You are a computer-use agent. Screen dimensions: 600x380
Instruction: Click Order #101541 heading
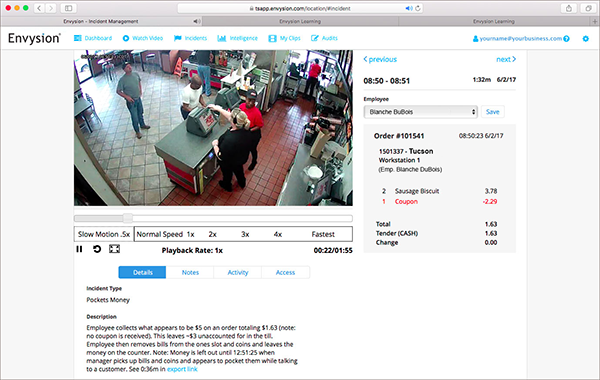[x=399, y=136]
